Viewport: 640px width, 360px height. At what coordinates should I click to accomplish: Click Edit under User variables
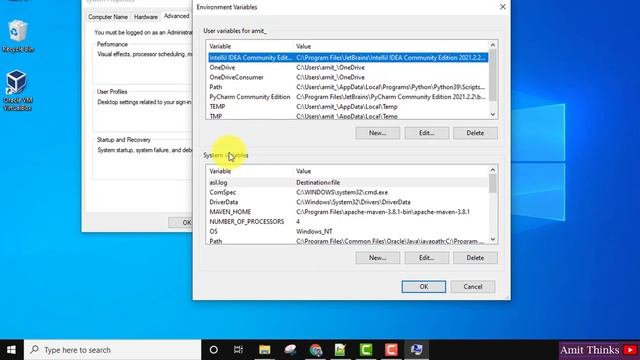click(x=427, y=133)
